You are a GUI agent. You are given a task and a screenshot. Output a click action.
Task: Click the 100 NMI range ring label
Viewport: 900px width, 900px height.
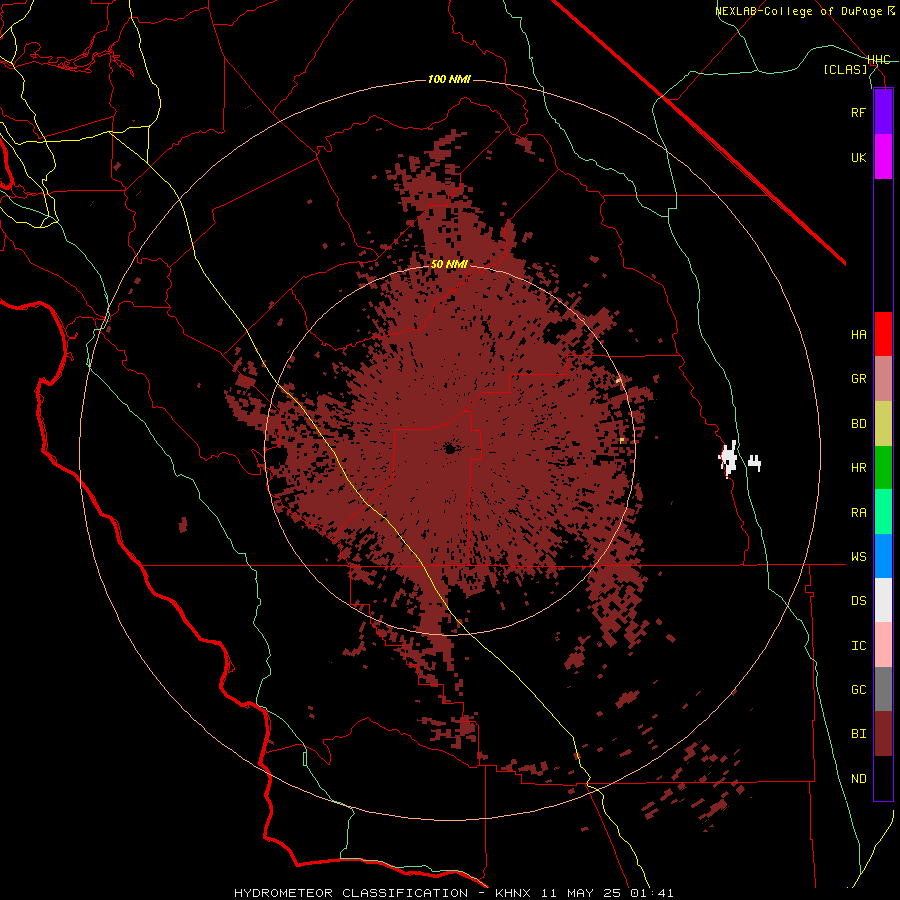449,79
